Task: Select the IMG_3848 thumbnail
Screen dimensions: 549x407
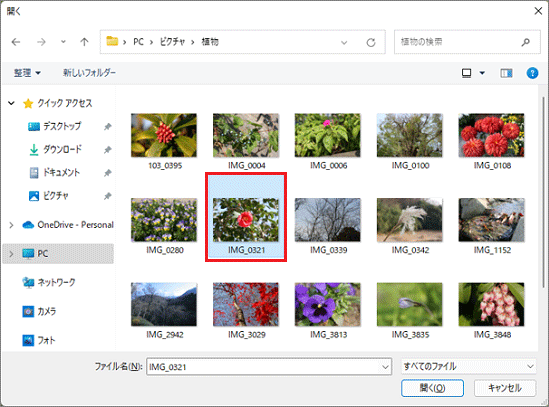Action: (492, 305)
